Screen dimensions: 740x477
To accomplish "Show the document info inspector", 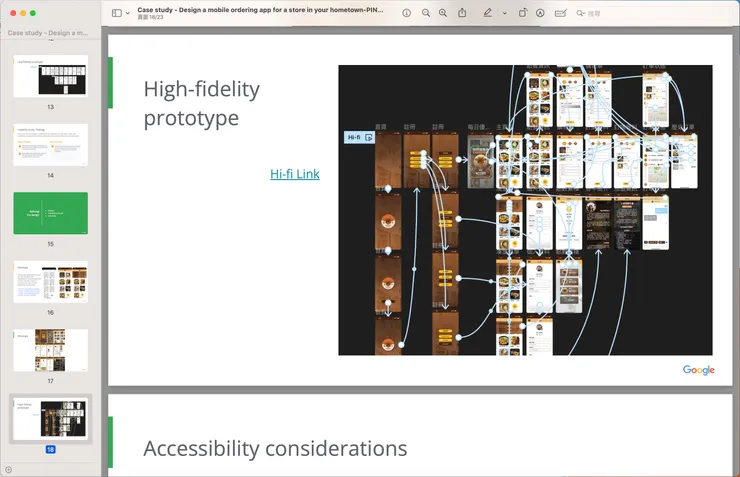I will (x=406, y=13).
